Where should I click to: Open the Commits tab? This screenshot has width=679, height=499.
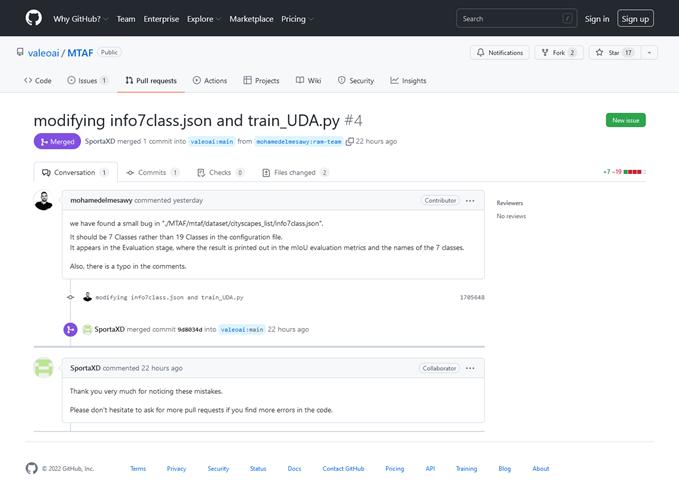[152, 172]
